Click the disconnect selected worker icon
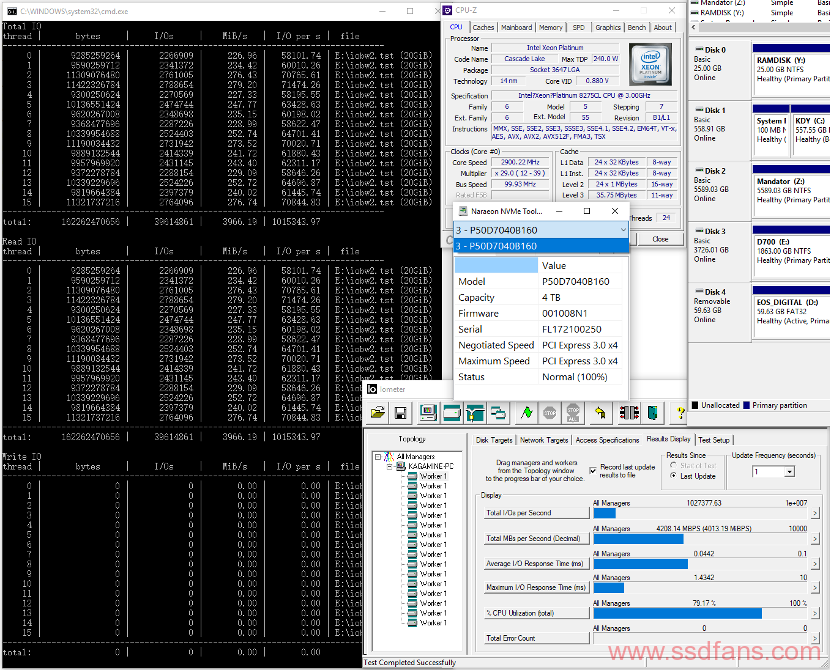This screenshot has width=830, height=670. click(629, 413)
